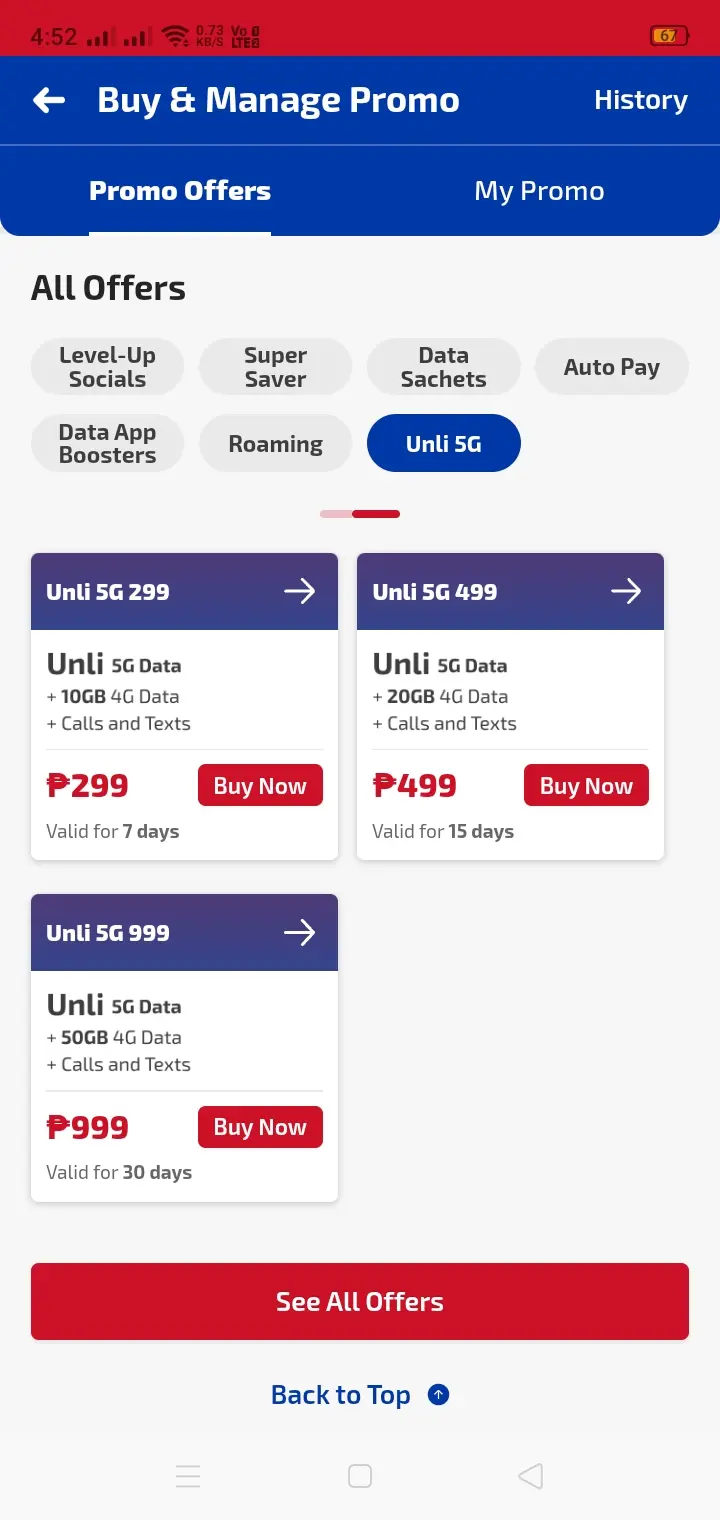Select the Data Sachets filter chip
This screenshot has height=1520, width=720.
click(x=444, y=367)
